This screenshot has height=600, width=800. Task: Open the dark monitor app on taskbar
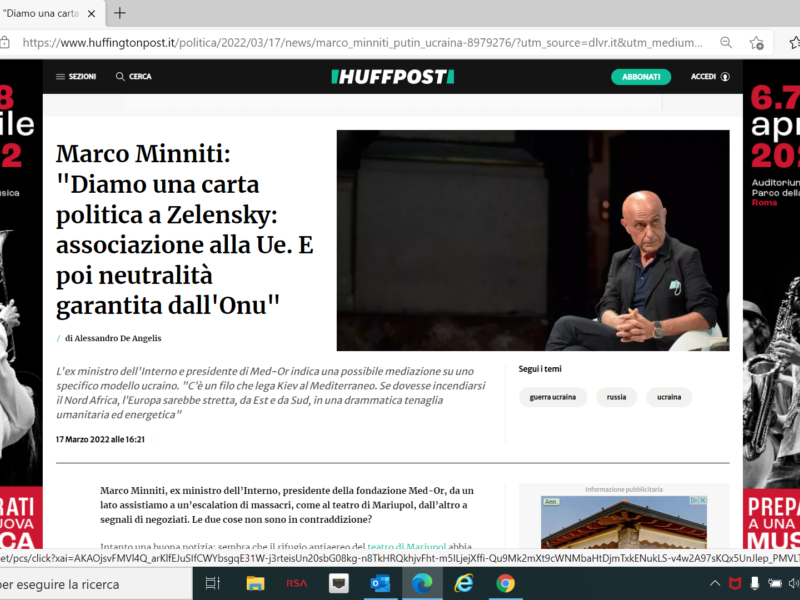pos(338,583)
